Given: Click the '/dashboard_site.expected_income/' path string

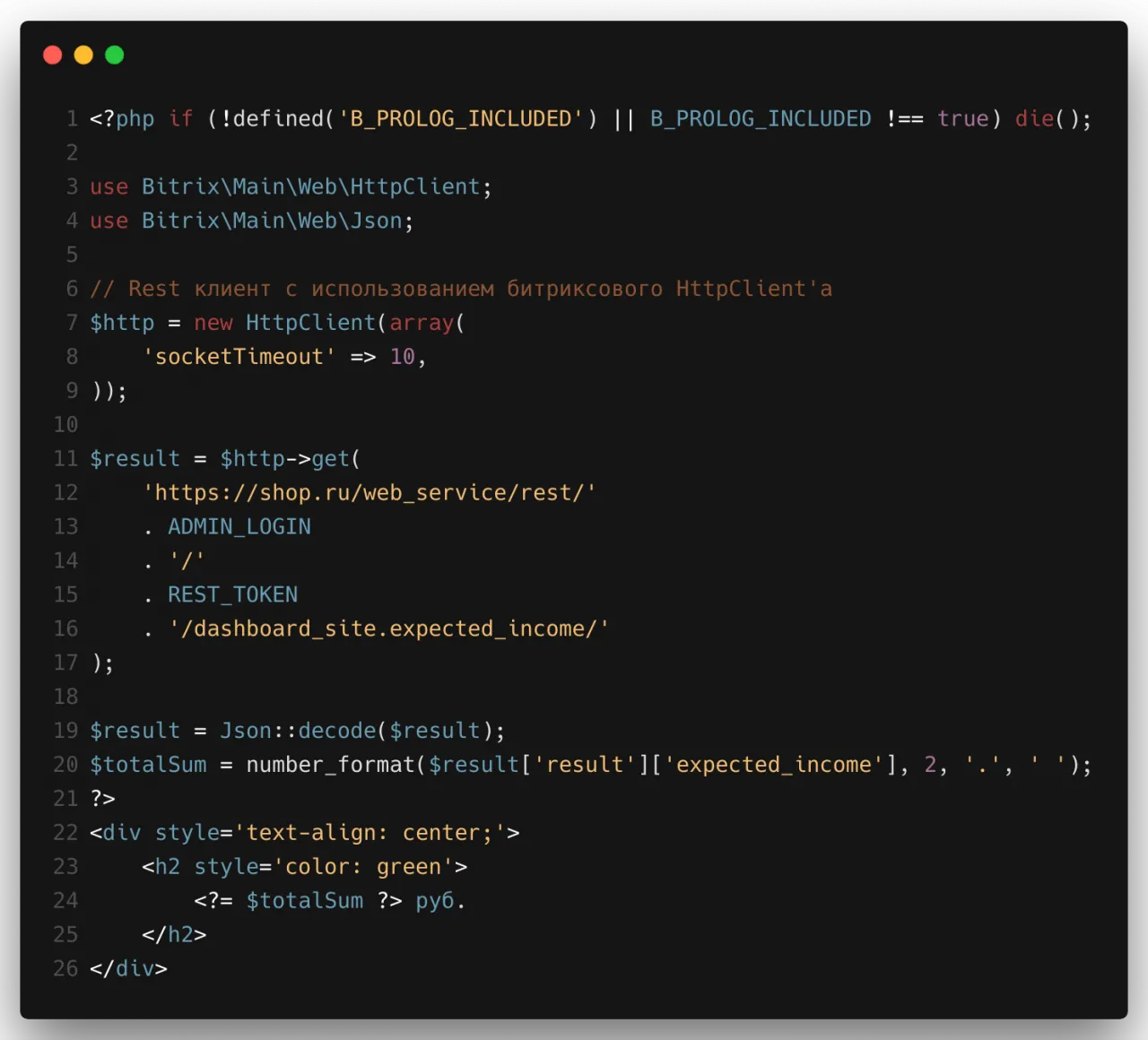Looking at the screenshot, I should pos(388,628).
